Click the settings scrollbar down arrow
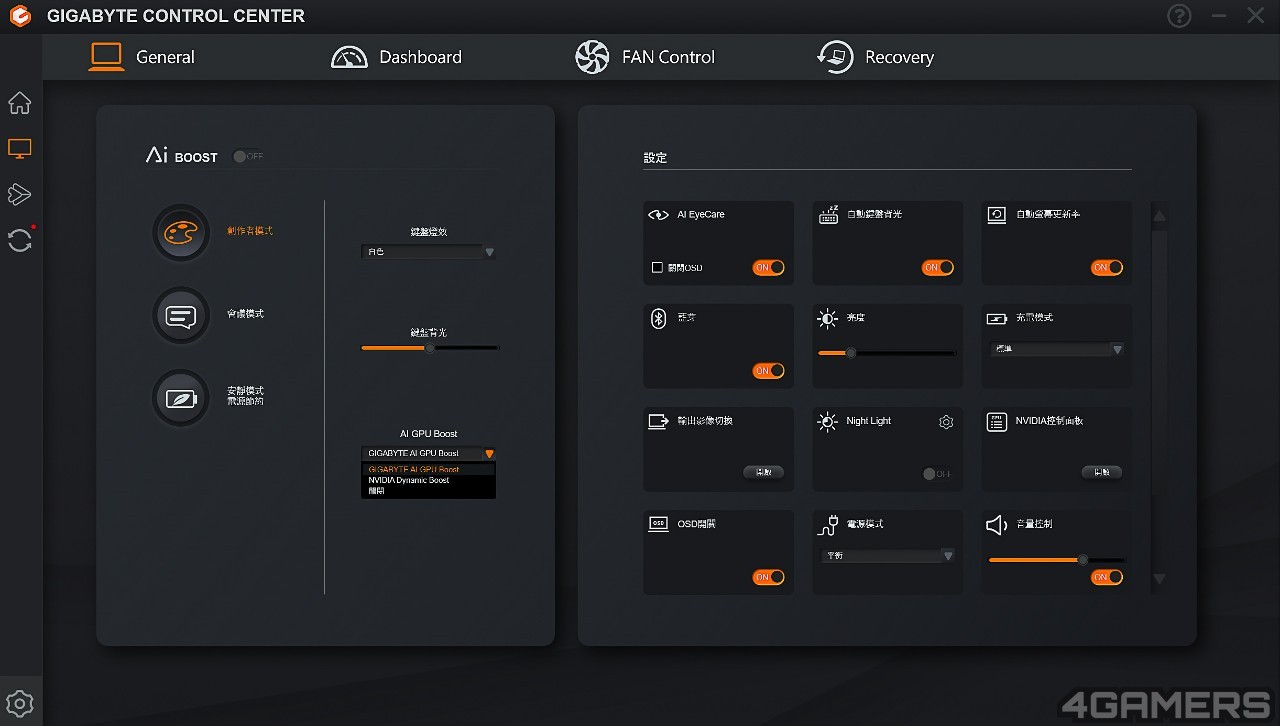The height and width of the screenshot is (726, 1280). coord(1160,579)
